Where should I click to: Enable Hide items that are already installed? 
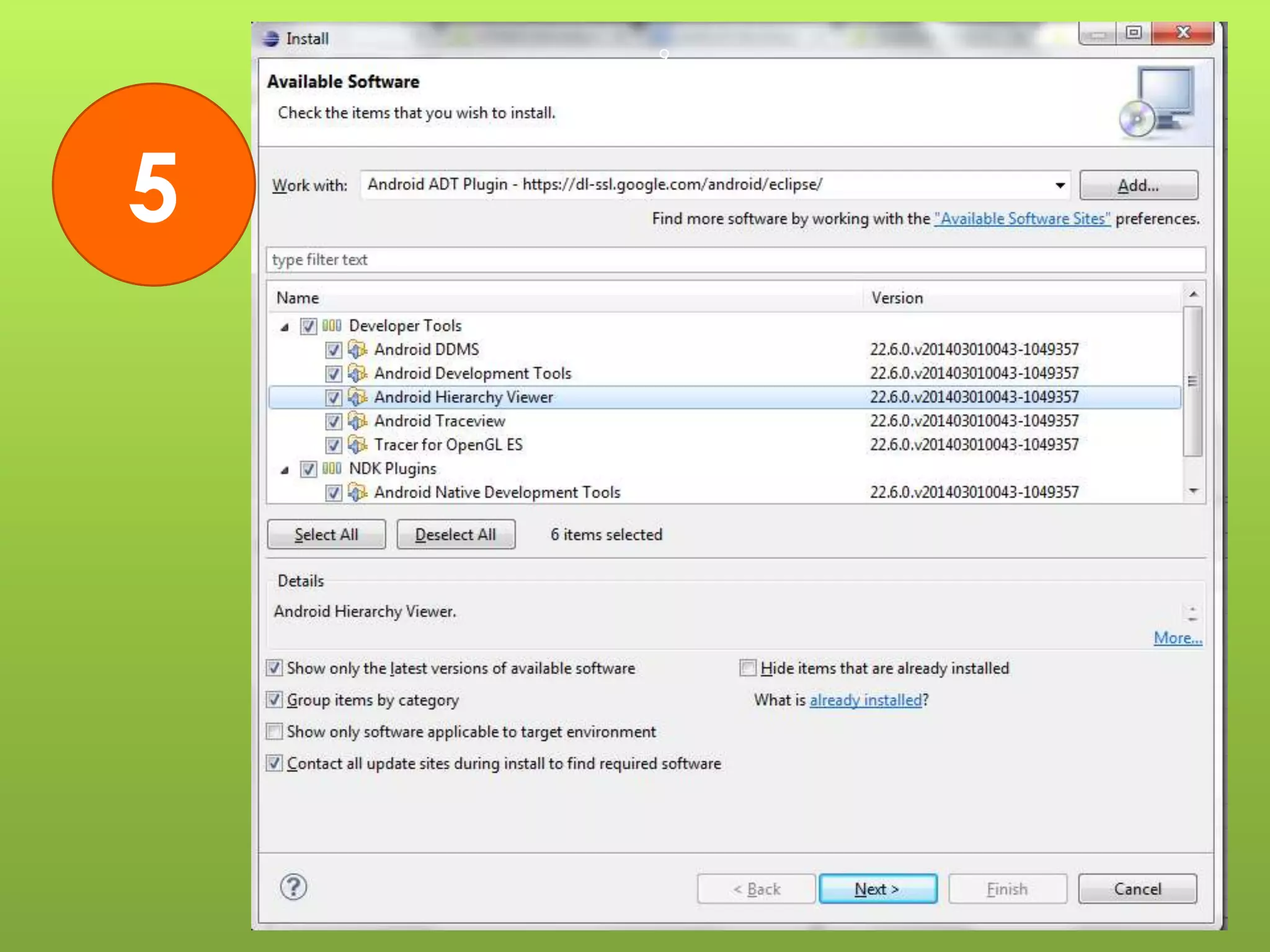click(x=748, y=668)
